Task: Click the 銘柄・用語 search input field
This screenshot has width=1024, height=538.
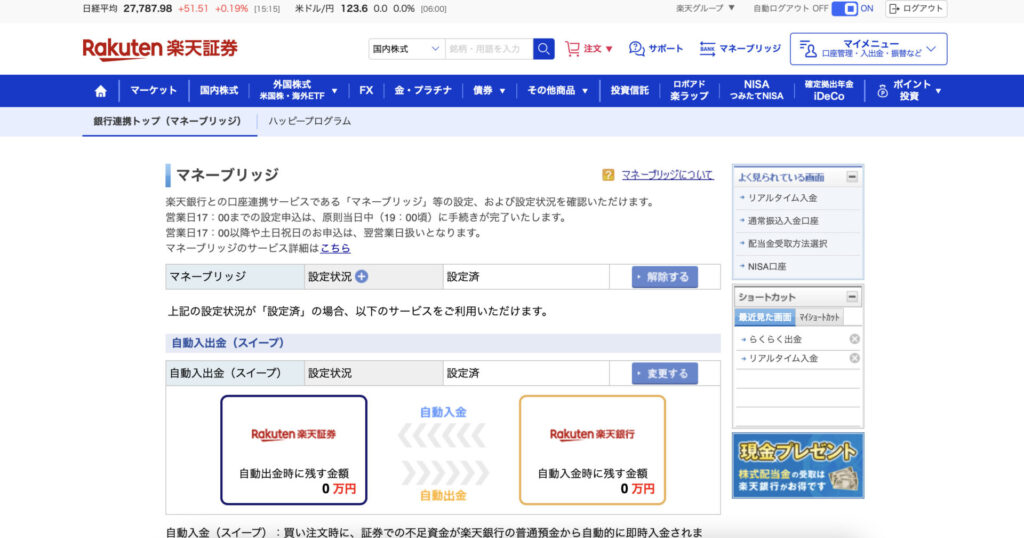Action: tap(488, 49)
